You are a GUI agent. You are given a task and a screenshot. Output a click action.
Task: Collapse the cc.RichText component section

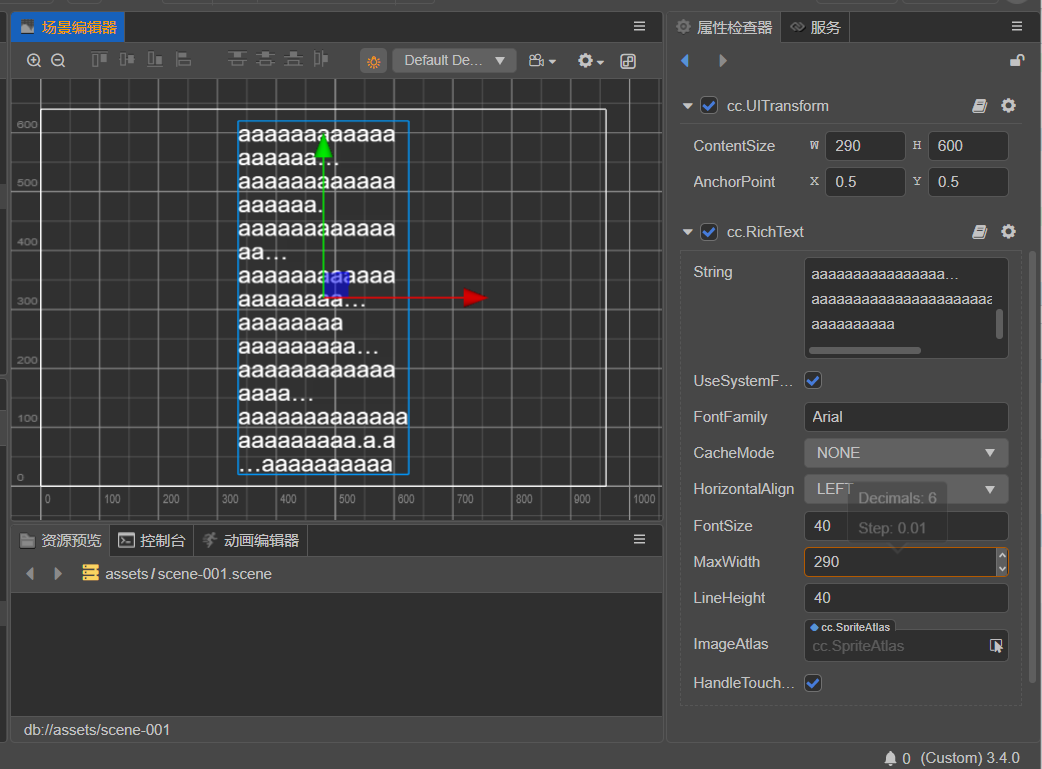(x=687, y=232)
